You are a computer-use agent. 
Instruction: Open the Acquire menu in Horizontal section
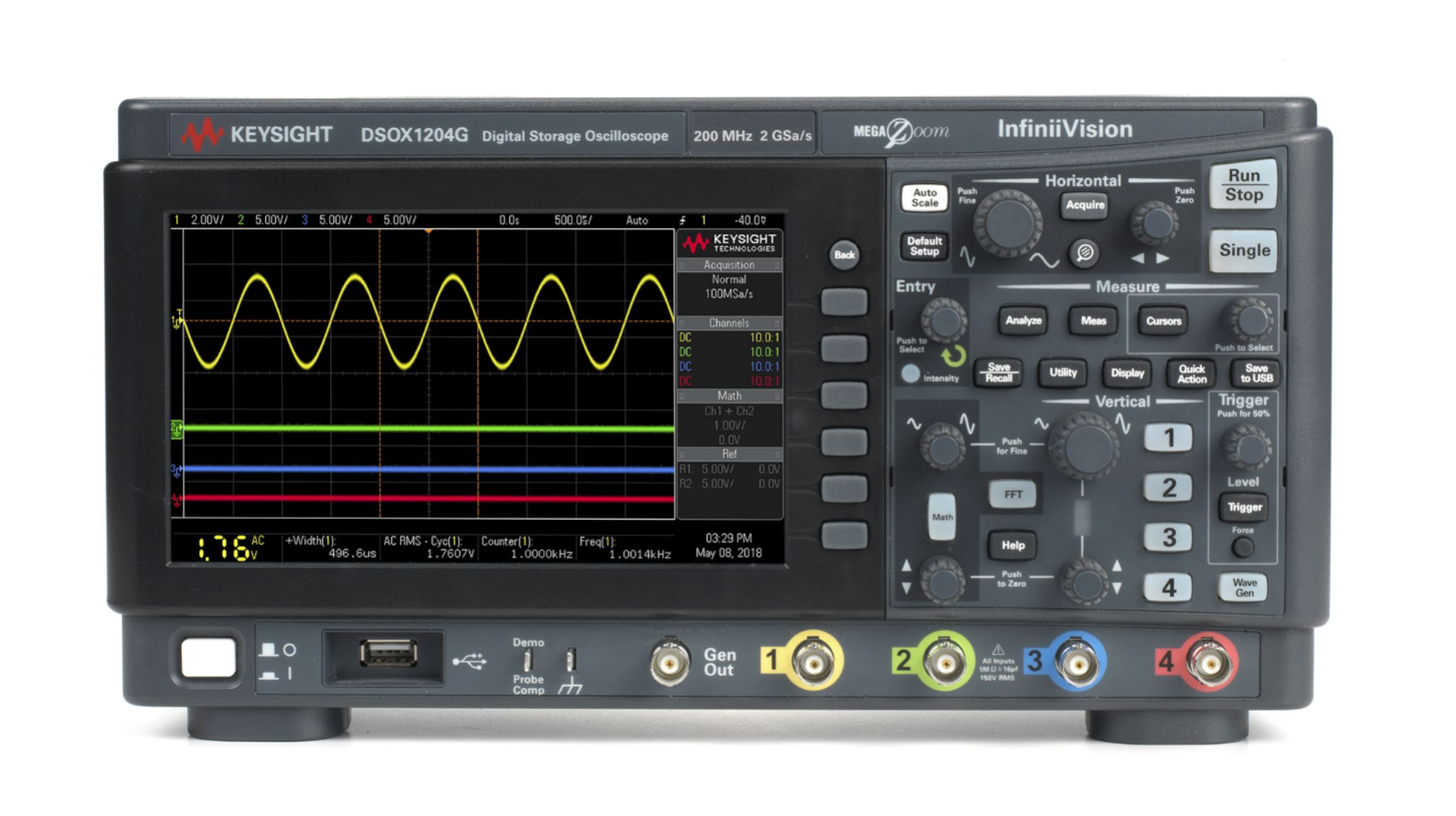1085,205
